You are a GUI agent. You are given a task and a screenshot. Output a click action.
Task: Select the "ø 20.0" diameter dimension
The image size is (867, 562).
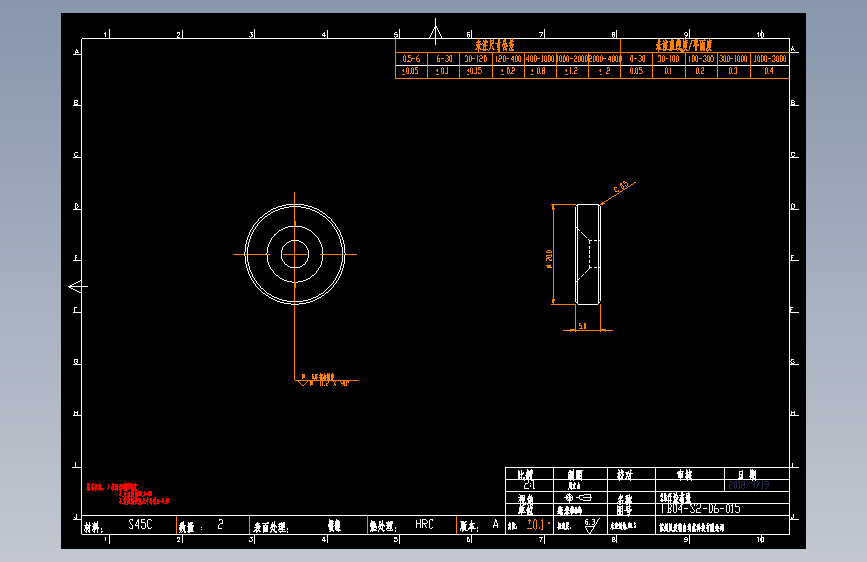(x=549, y=259)
